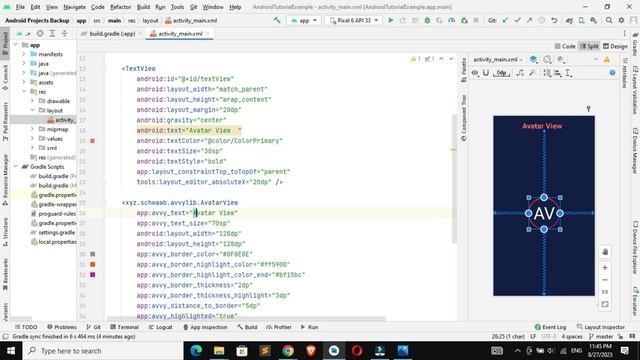Image resolution: width=640 pixels, height=360 pixels.
Task: Open the Refactor menu
Action: (121, 7)
